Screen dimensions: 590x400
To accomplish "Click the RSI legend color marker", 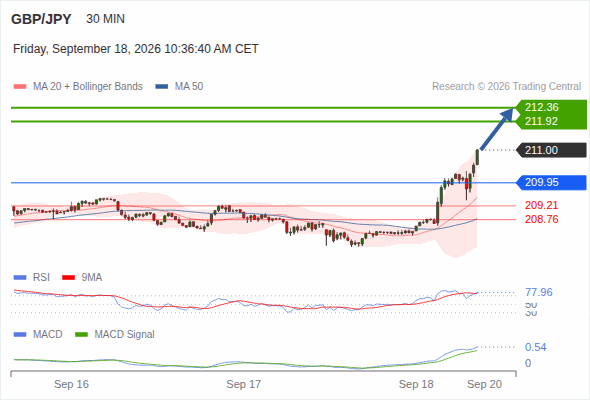I will click(20, 278).
